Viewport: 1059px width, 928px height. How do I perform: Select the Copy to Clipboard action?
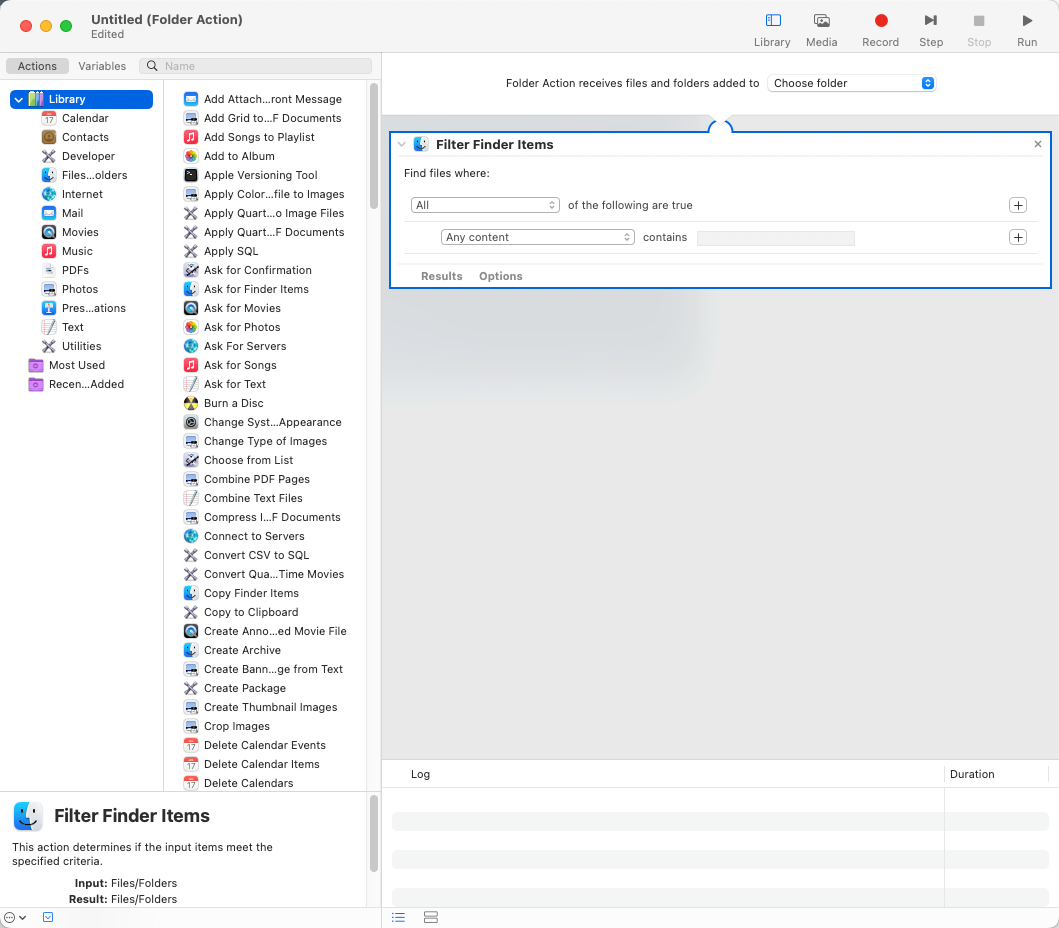point(241,612)
